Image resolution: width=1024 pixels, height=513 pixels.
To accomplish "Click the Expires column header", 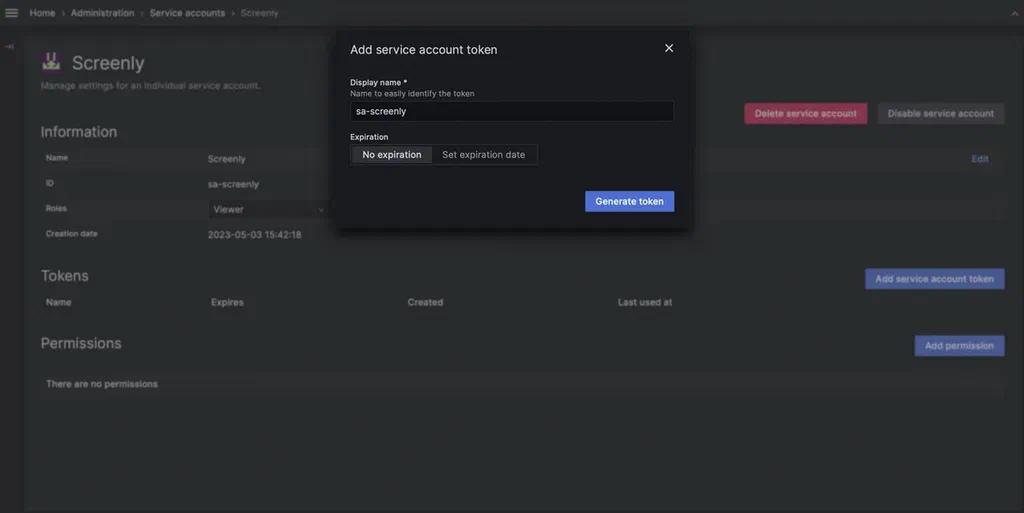I will tap(227, 302).
